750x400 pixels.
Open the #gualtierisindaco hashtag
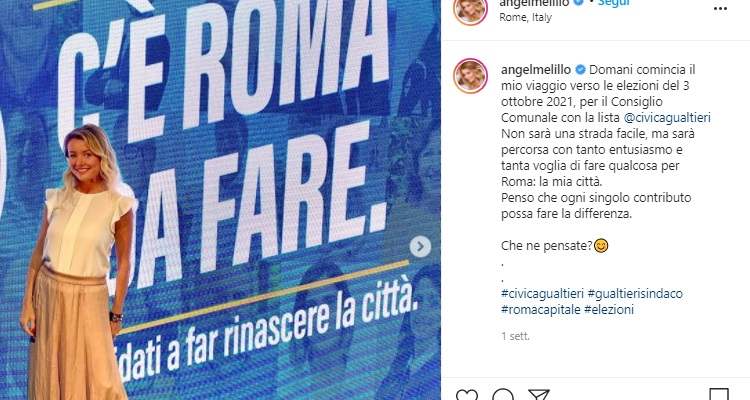coord(635,293)
